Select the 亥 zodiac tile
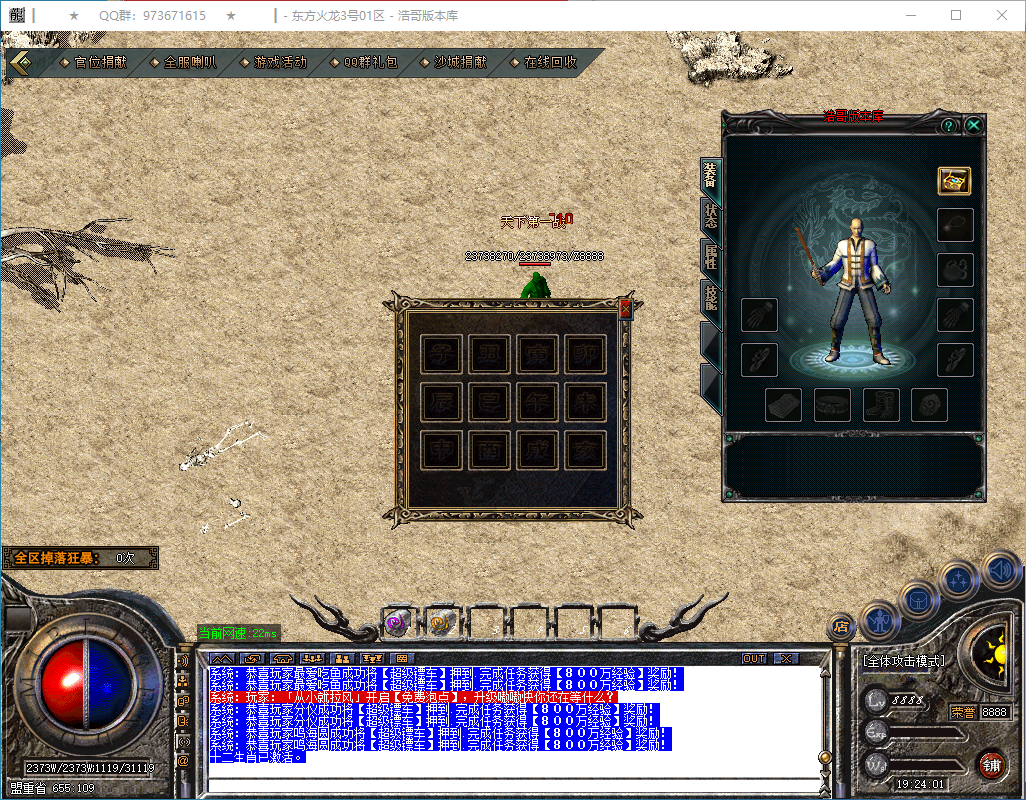The width and height of the screenshot is (1026, 800). [585, 450]
